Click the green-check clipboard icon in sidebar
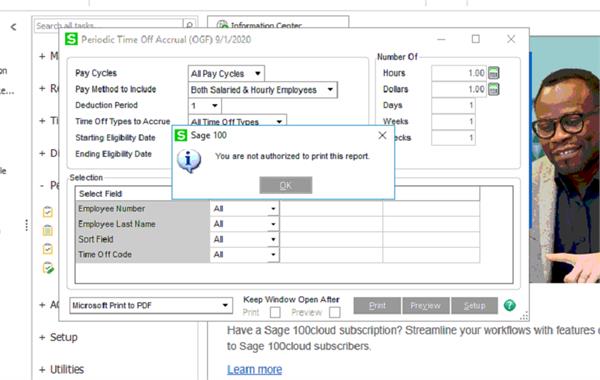Image resolution: width=600 pixels, height=380 pixels. pyautogui.click(x=48, y=268)
